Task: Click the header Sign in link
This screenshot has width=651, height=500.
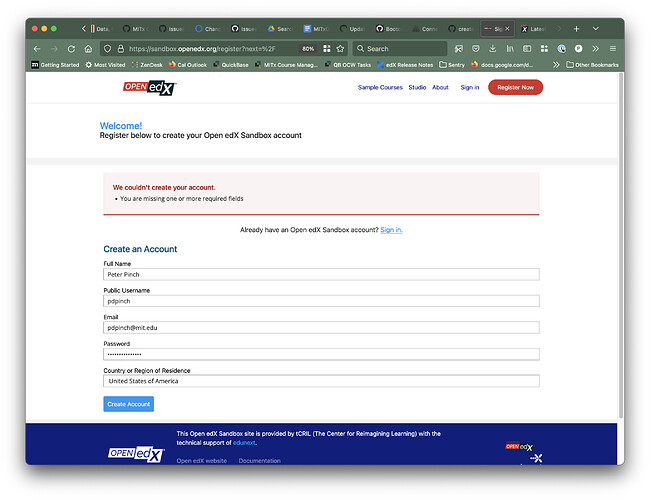Action: 470,87
